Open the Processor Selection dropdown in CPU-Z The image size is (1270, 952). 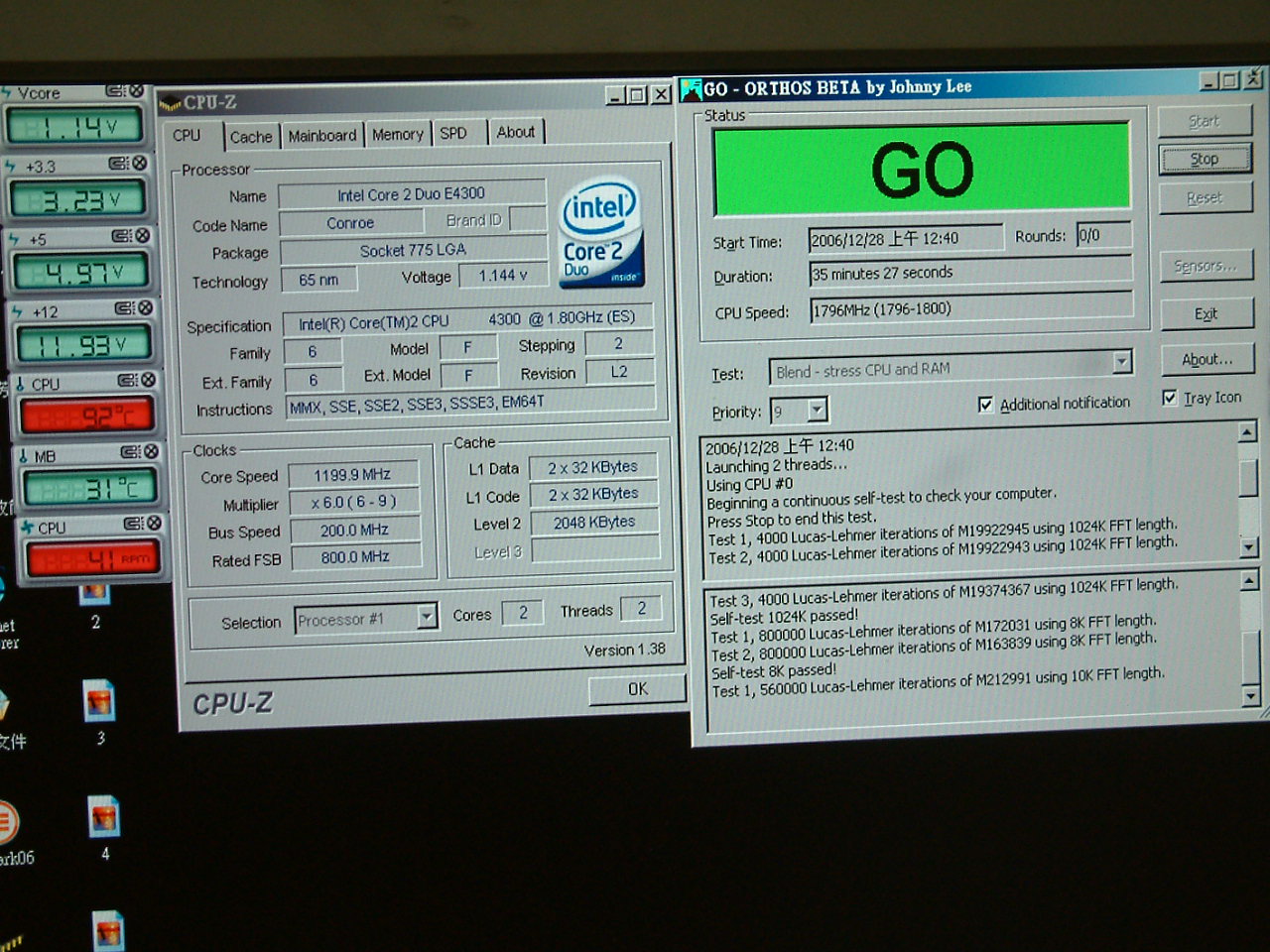tap(427, 617)
